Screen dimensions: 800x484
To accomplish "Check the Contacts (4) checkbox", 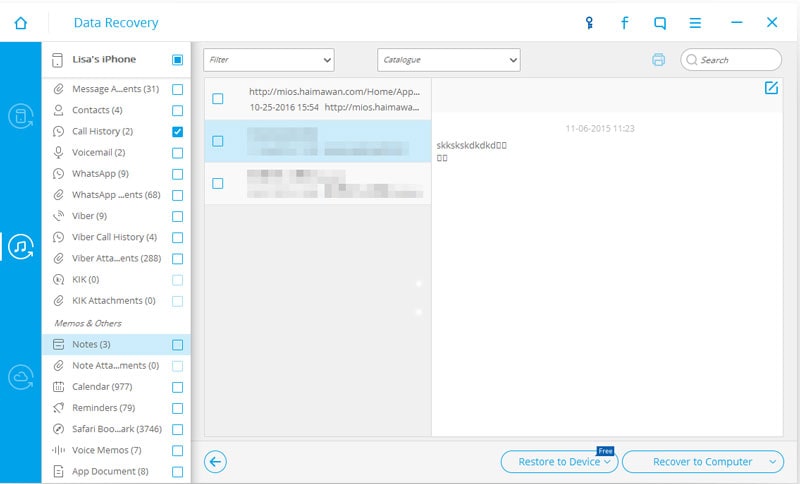I will click(x=178, y=111).
